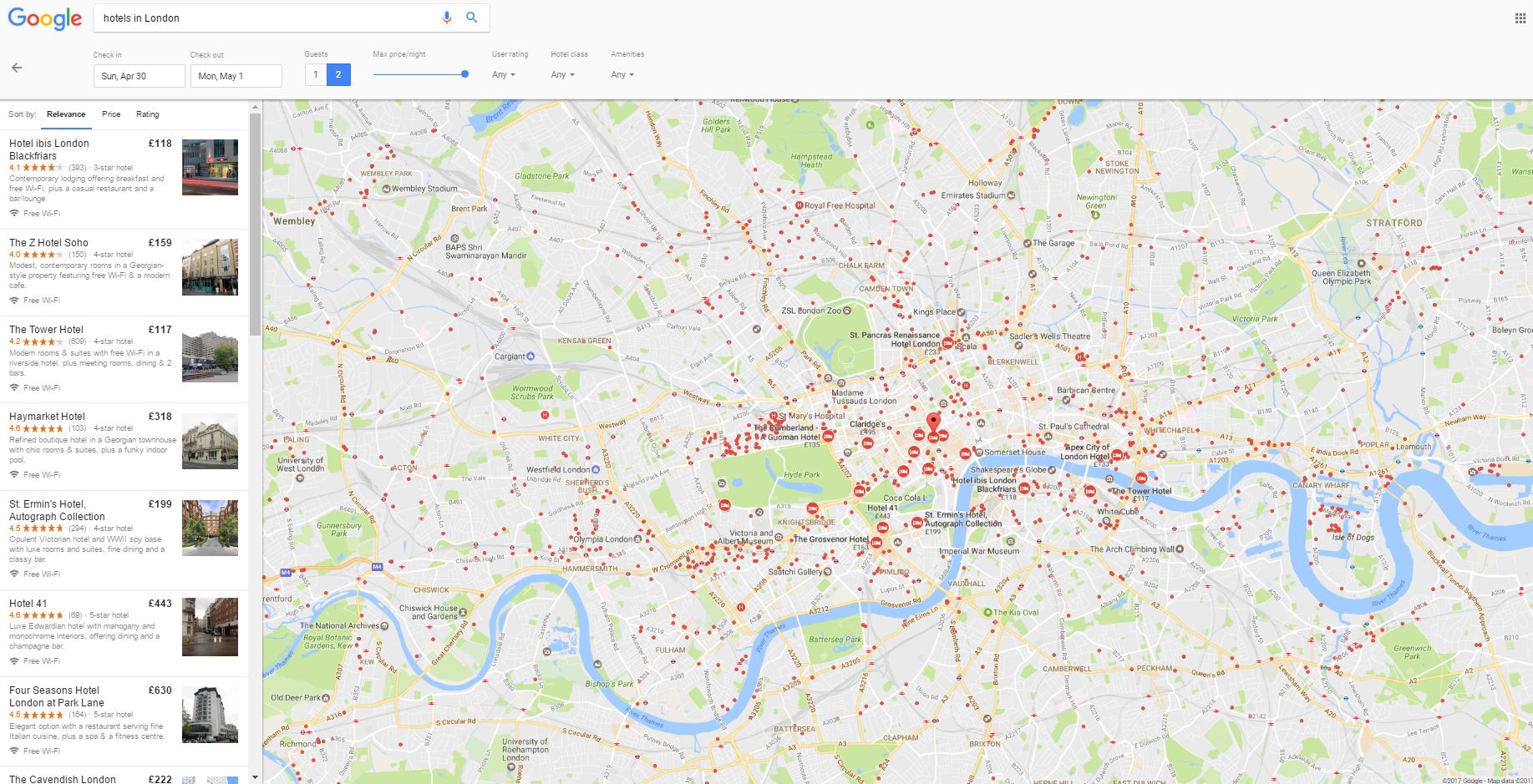Open Haymarket Hotel listing
Viewport: 1533px width, 784px height.
(x=124, y=447)
